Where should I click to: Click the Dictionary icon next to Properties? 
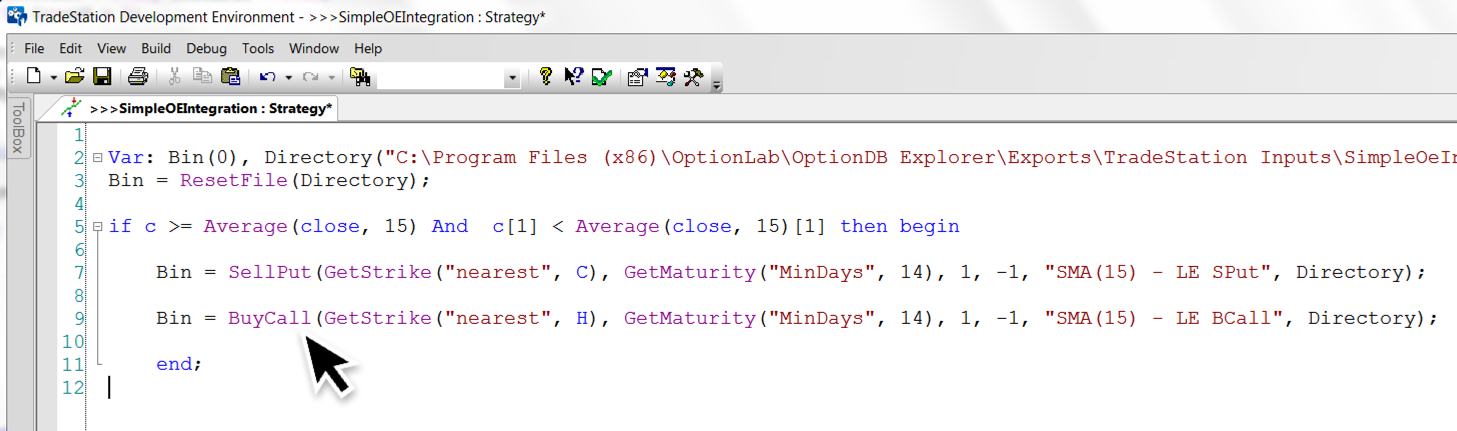pyautogui.click(x=666, y=77)
